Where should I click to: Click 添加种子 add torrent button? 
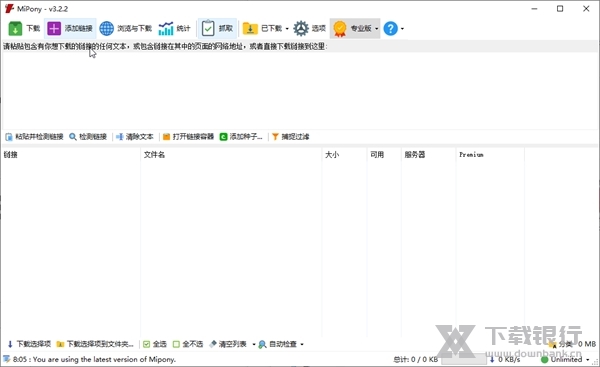241,137
